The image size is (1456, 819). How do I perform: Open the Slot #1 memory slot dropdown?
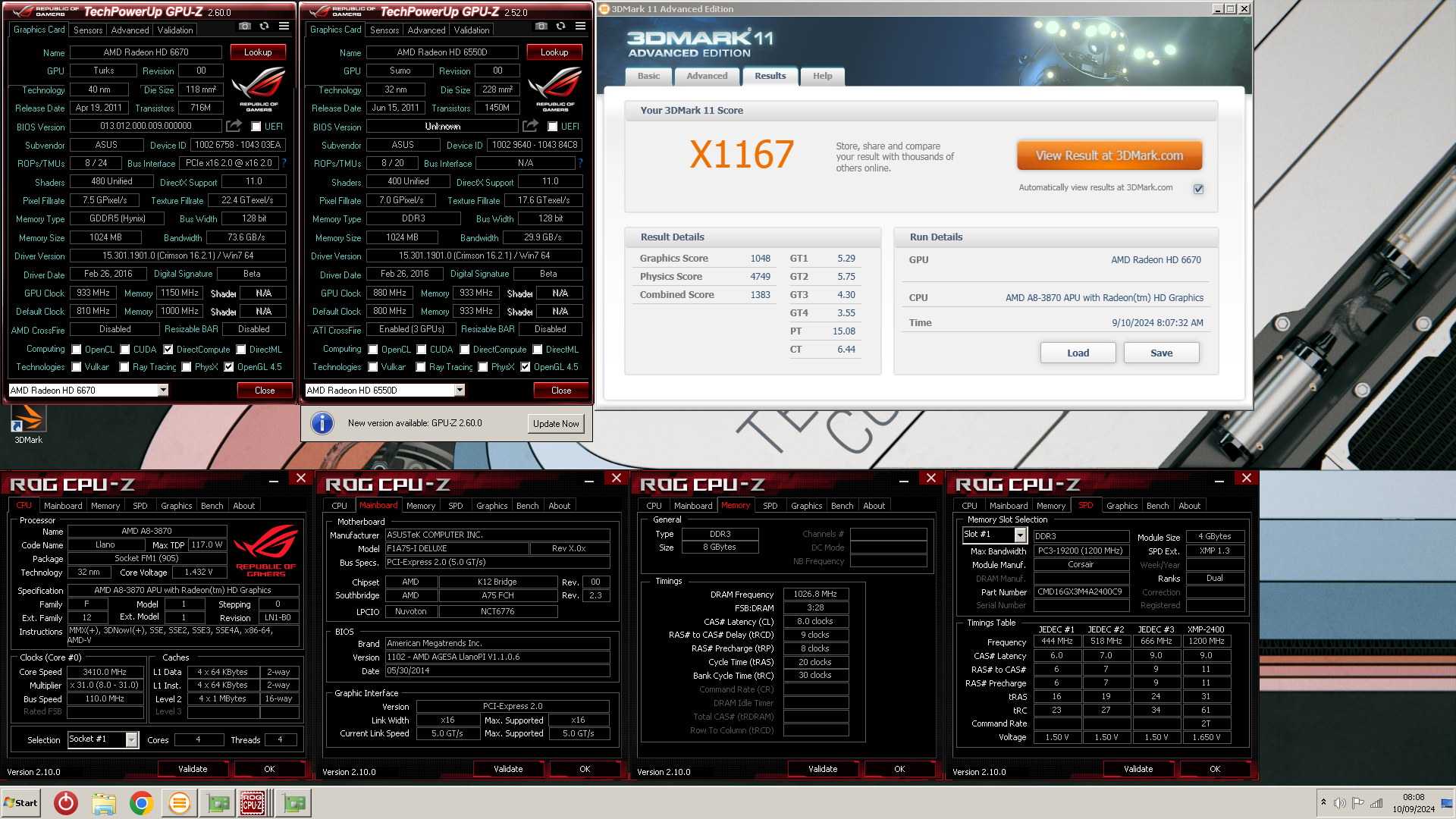pyautogui.click(x=1021, y=535)
